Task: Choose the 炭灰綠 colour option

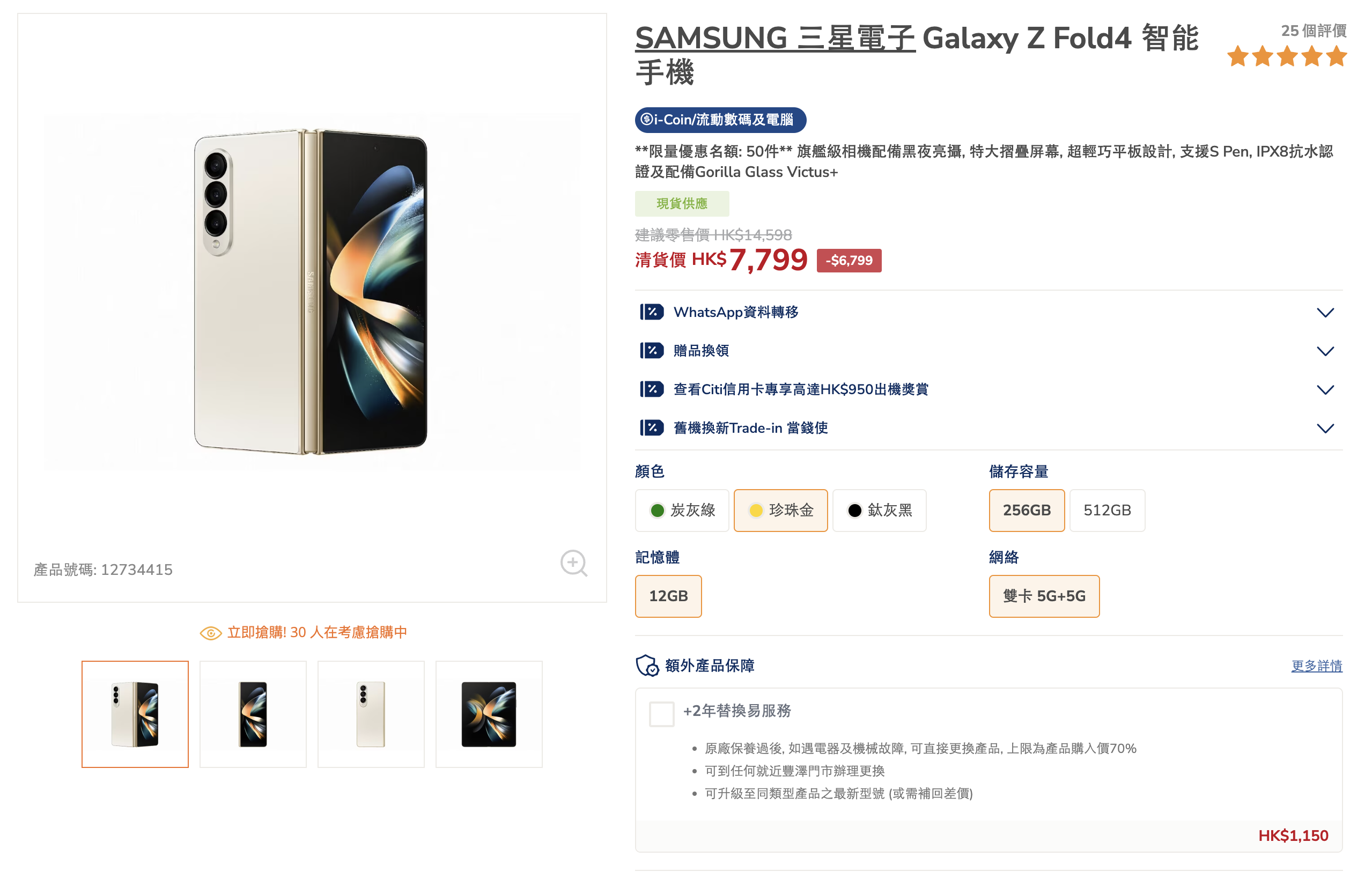Action: point(682,511)
